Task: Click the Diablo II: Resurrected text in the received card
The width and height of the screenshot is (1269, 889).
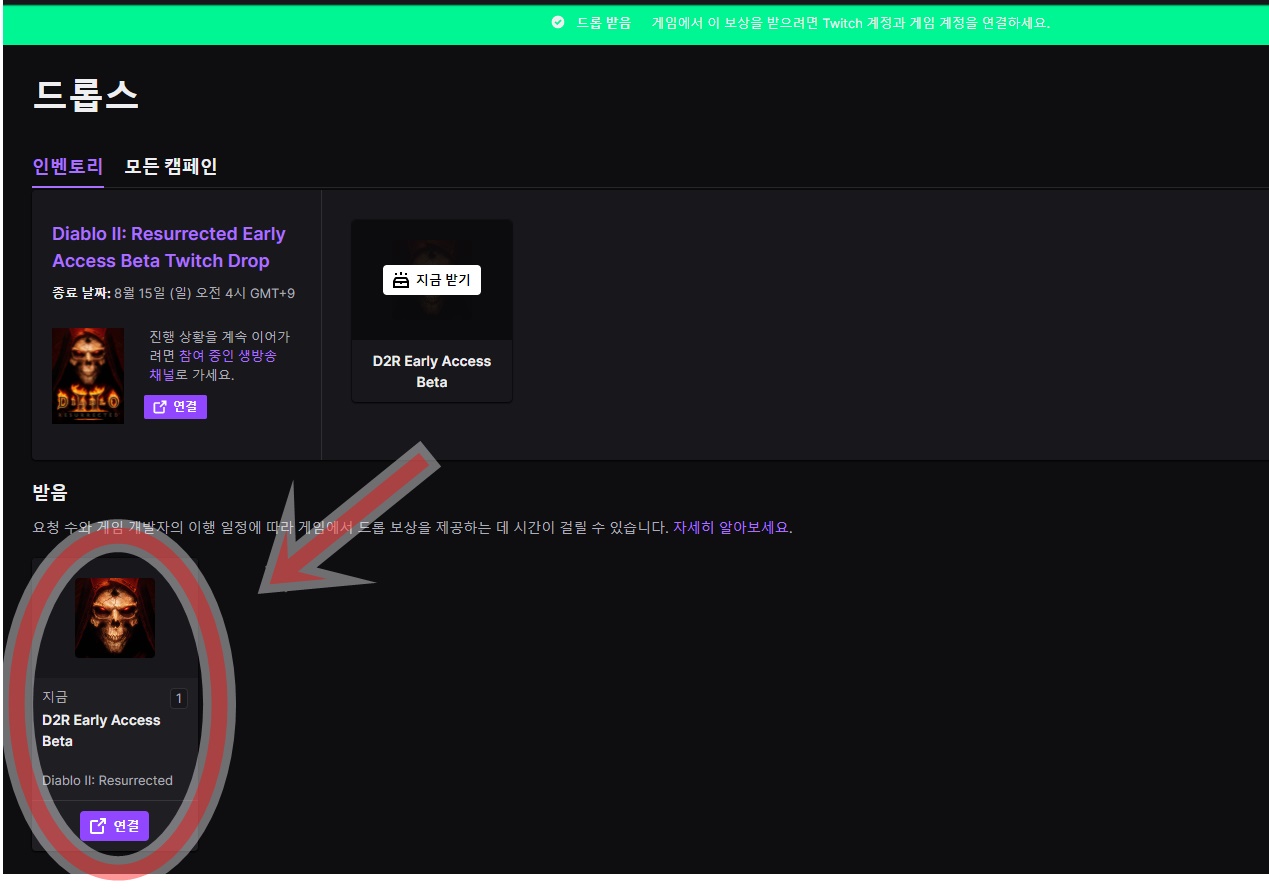Action: click(x=107, y=780)
